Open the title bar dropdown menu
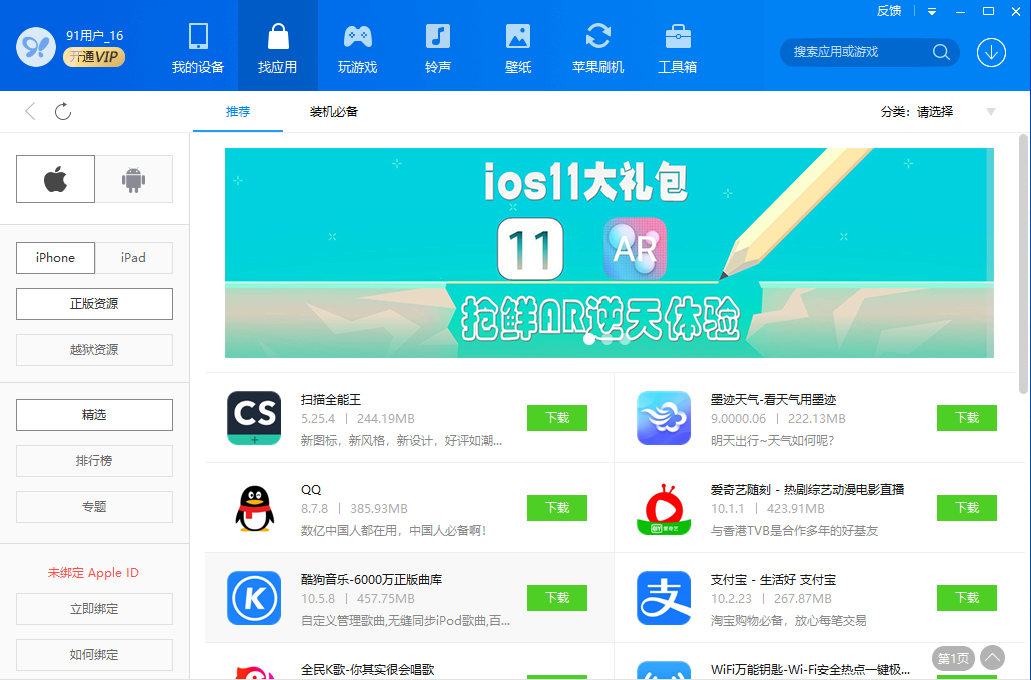 932,11
